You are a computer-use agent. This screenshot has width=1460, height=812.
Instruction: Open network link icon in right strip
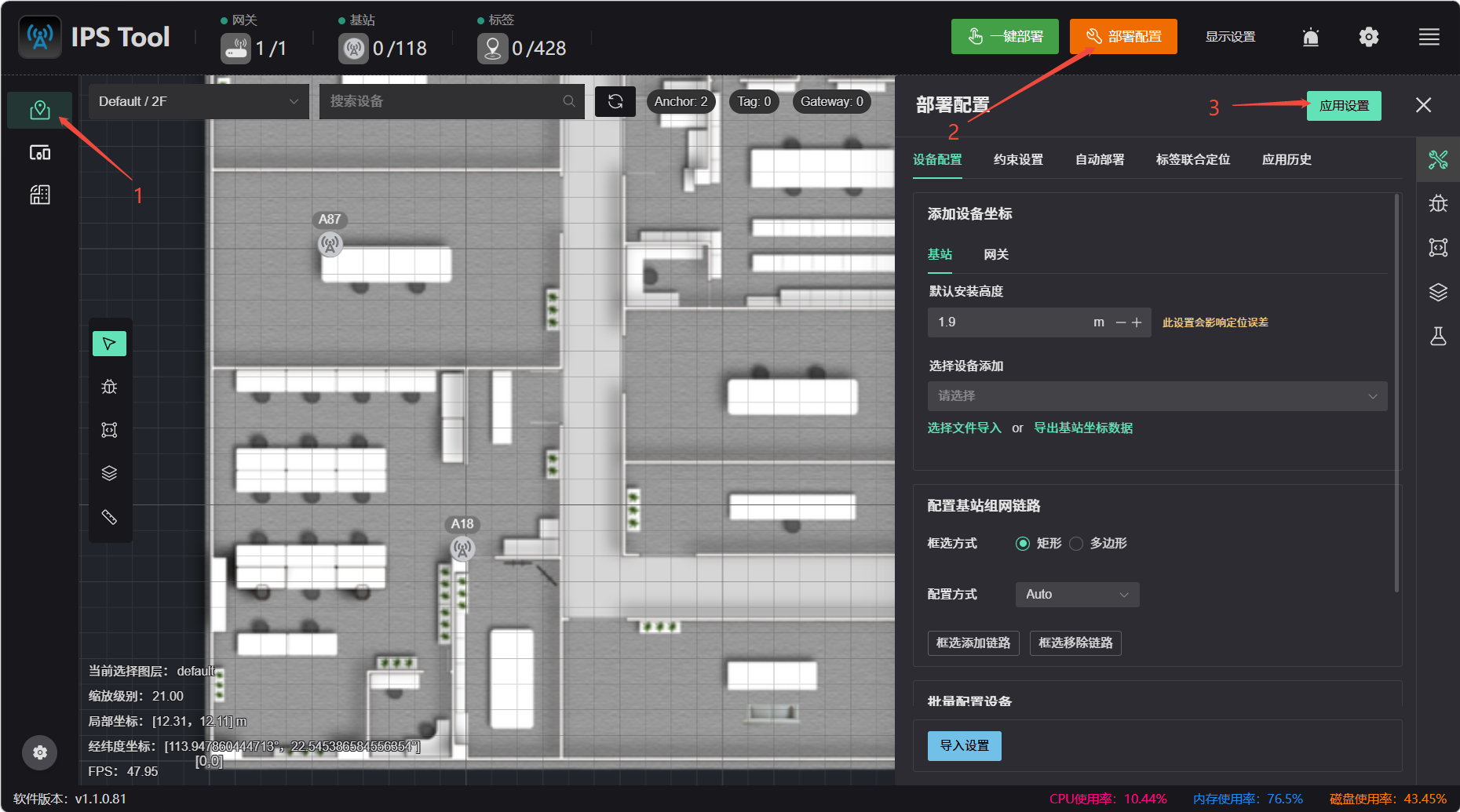[1438, 248]
